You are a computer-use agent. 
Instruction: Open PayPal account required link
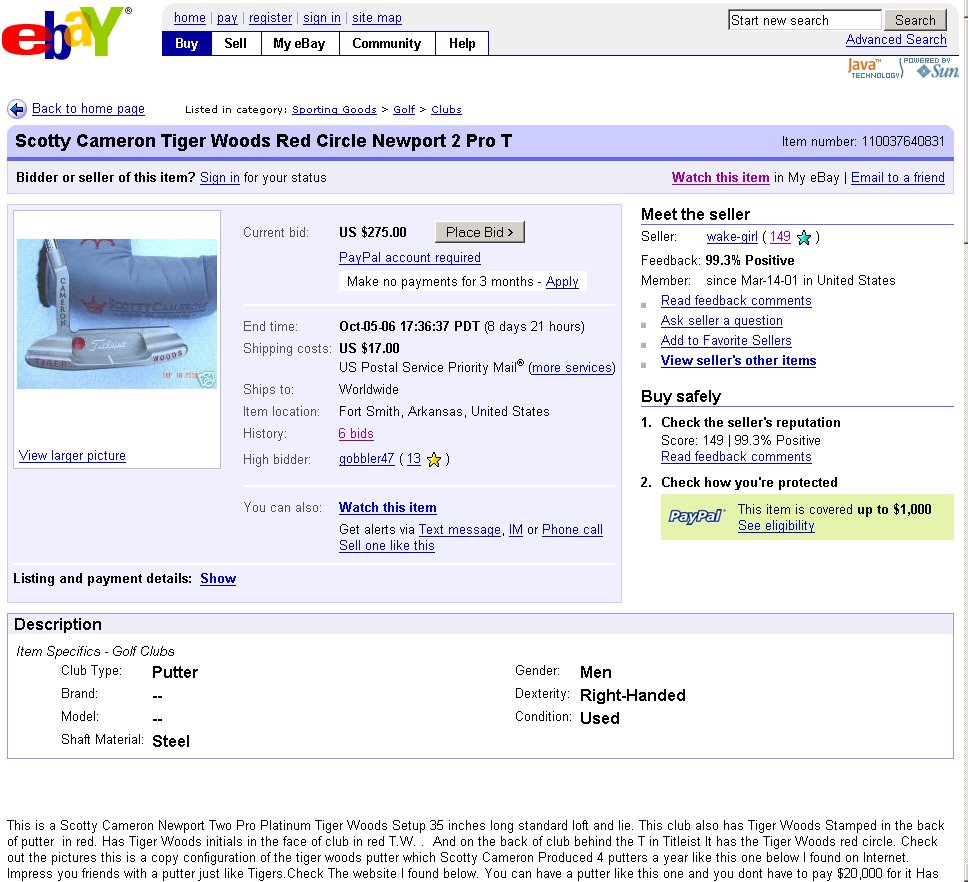click(x=409, y=257)
